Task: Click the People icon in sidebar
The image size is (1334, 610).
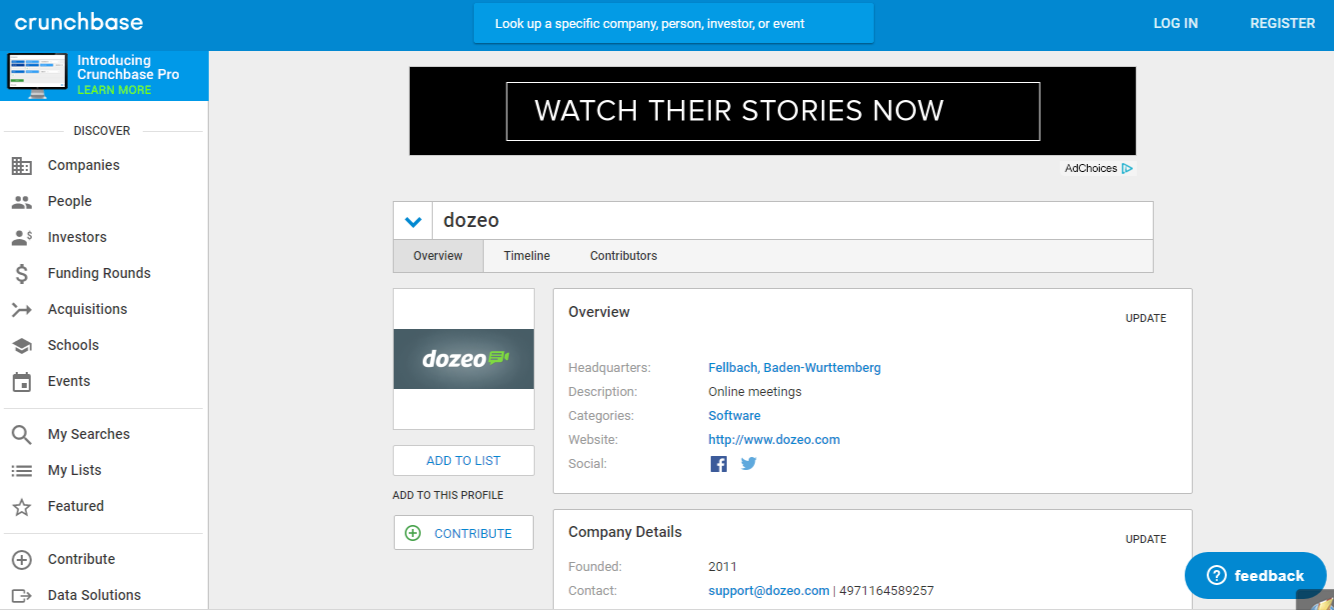Action: pos(21,201)
